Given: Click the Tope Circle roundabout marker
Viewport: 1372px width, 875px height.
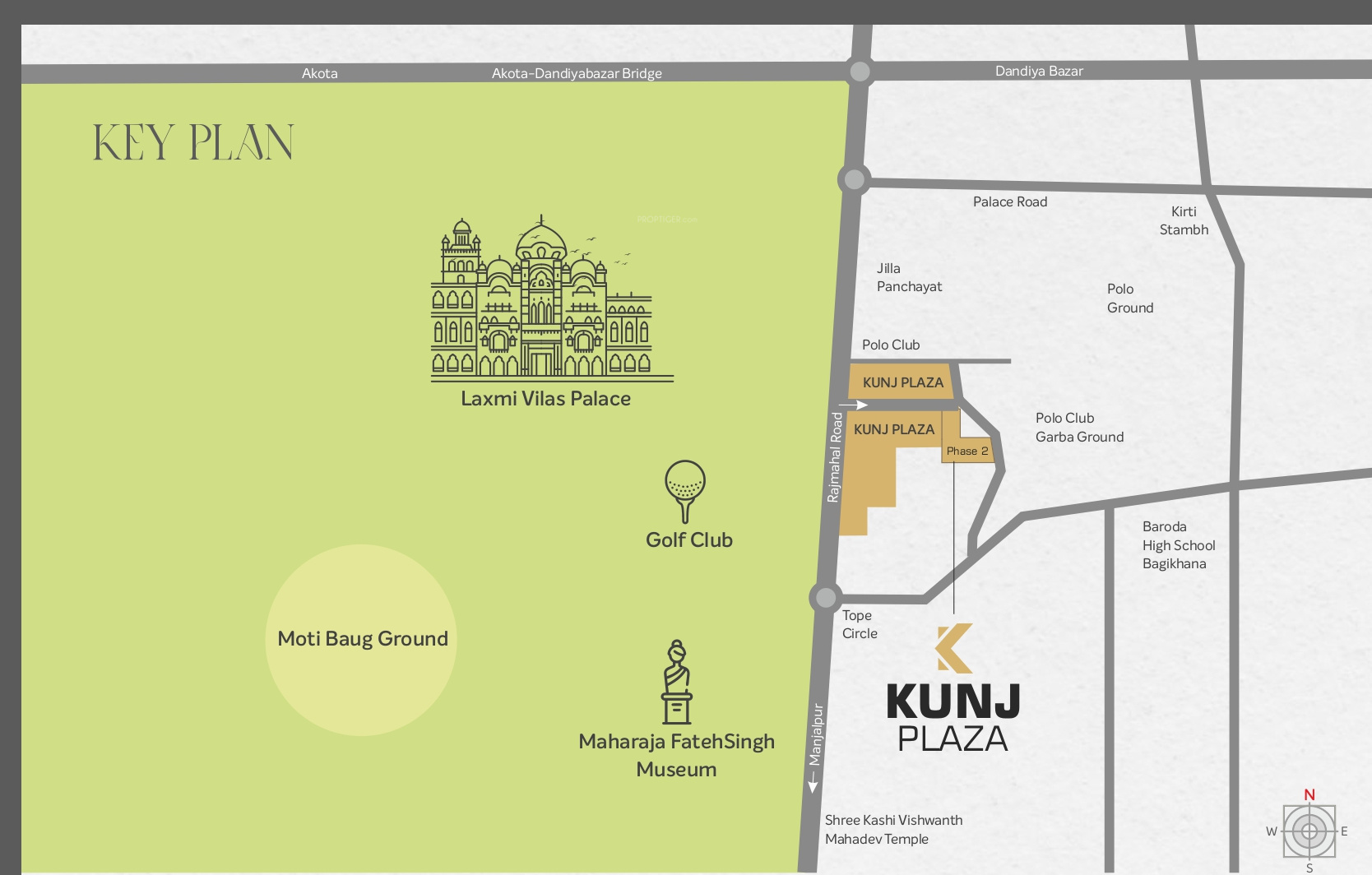Looking at the screenshot, I should [x=824, y=598].
